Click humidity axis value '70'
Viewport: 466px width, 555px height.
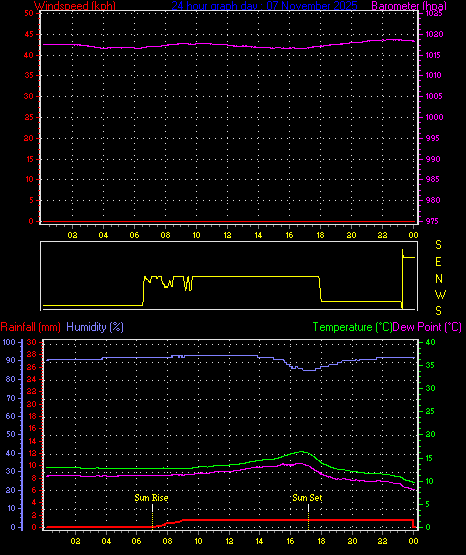[x=11, y=398]
